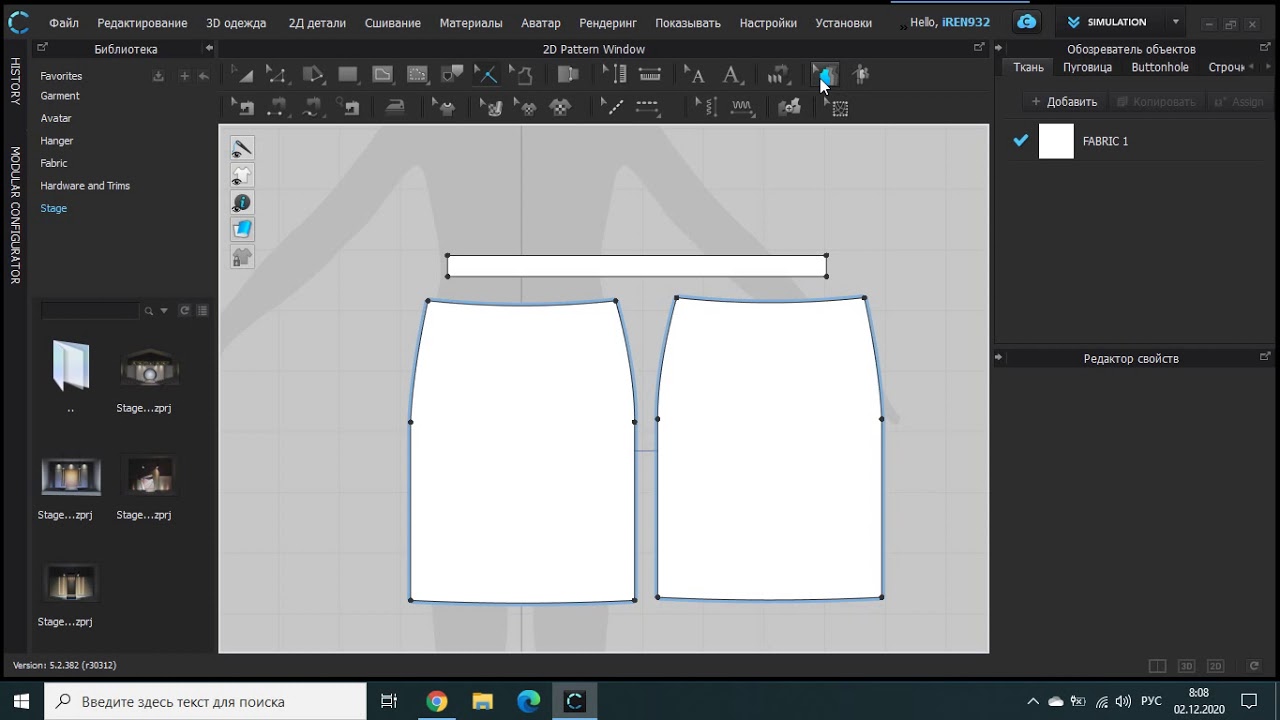
Task: Choose the Polygon pattern tool
Action: [x=313, y=75]
